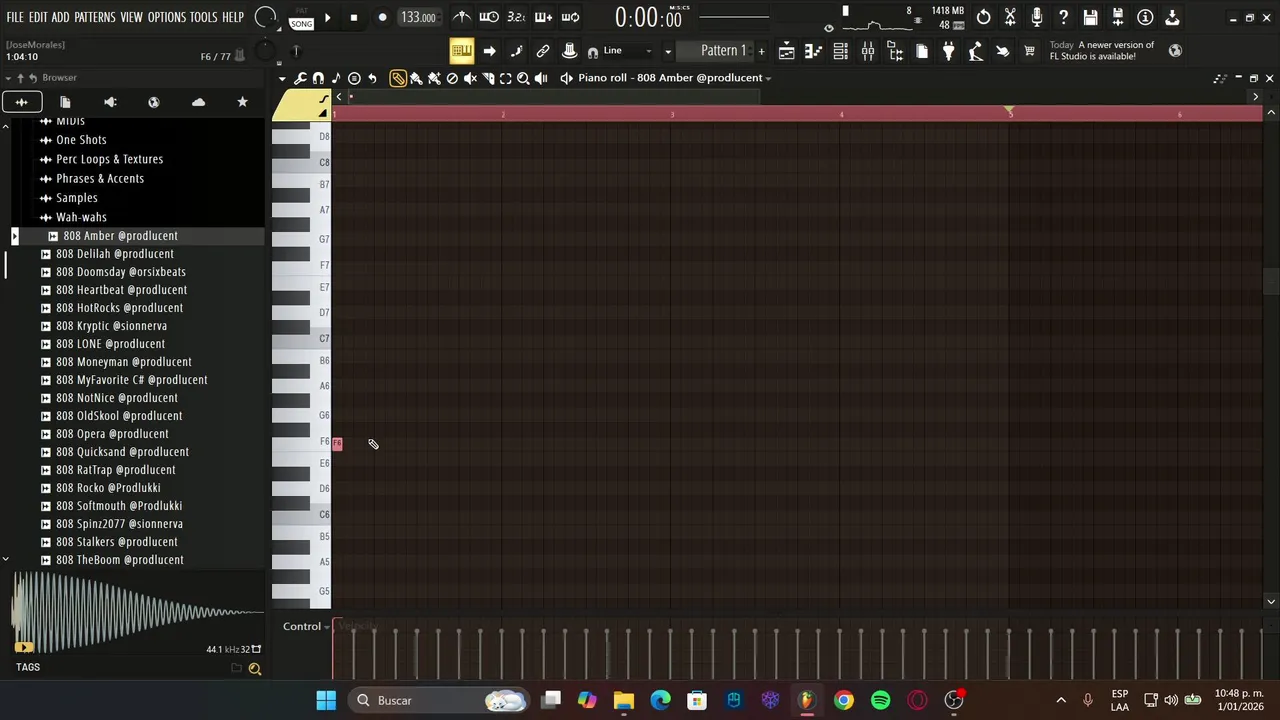Open the ADD menu
Viewport: 1280px width, 720px height.
coord(61,17)
